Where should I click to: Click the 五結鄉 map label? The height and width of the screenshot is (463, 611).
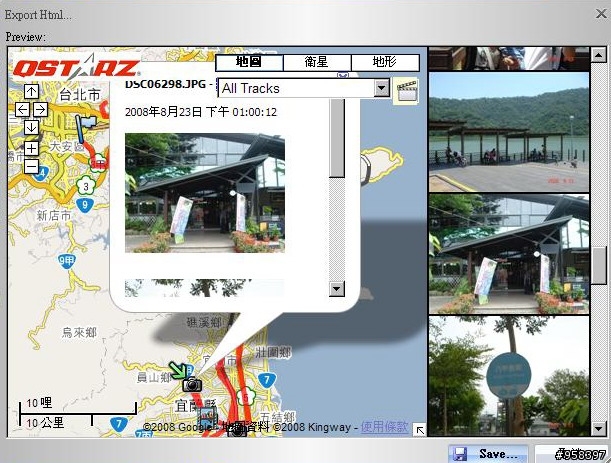(277, 417)
